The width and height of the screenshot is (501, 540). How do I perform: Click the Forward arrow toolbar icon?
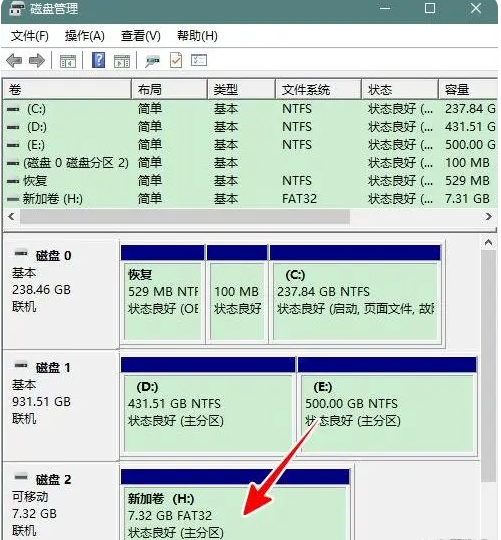click(x=37, y=61)
